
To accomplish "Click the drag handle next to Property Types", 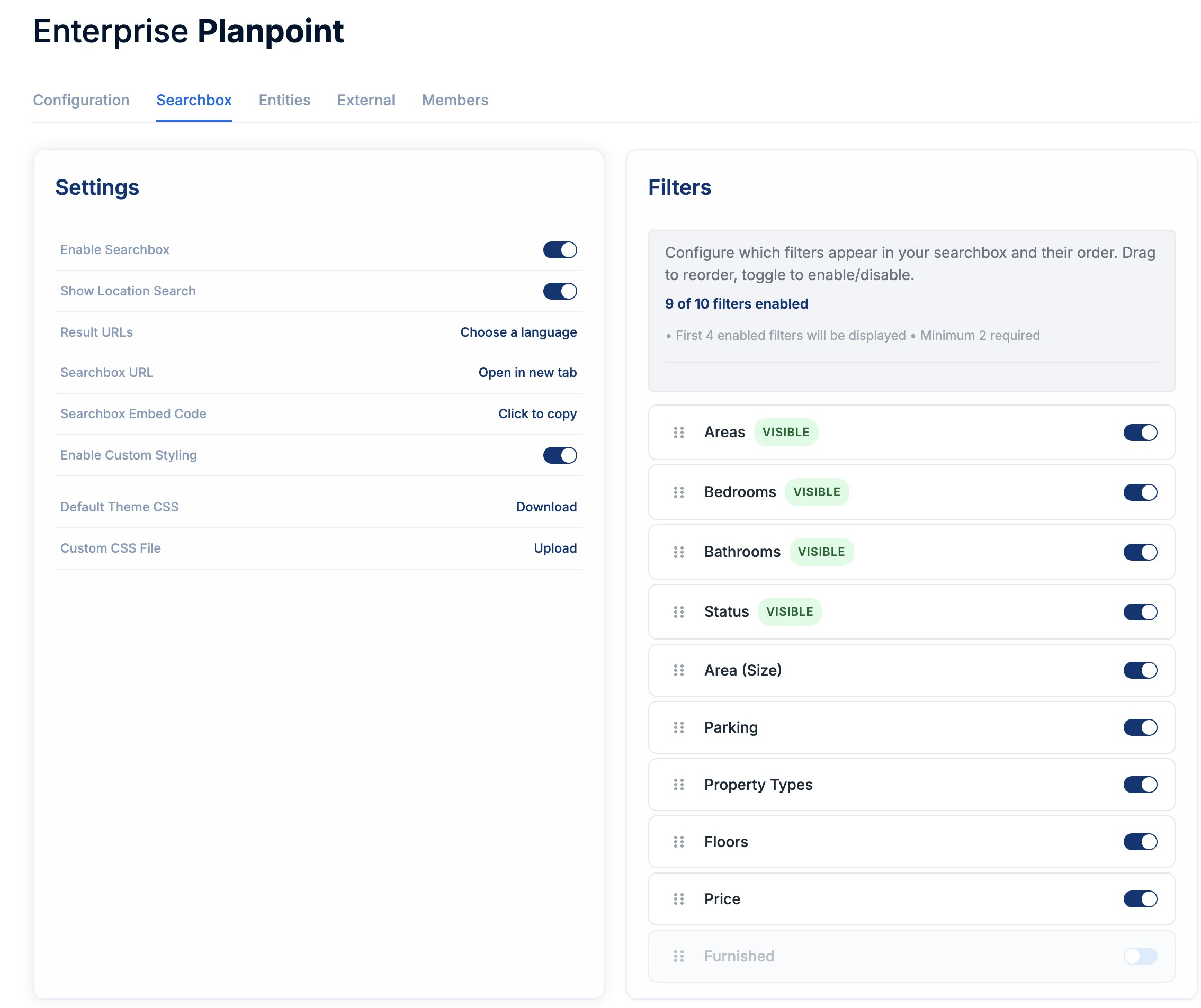I will [678, 785].
